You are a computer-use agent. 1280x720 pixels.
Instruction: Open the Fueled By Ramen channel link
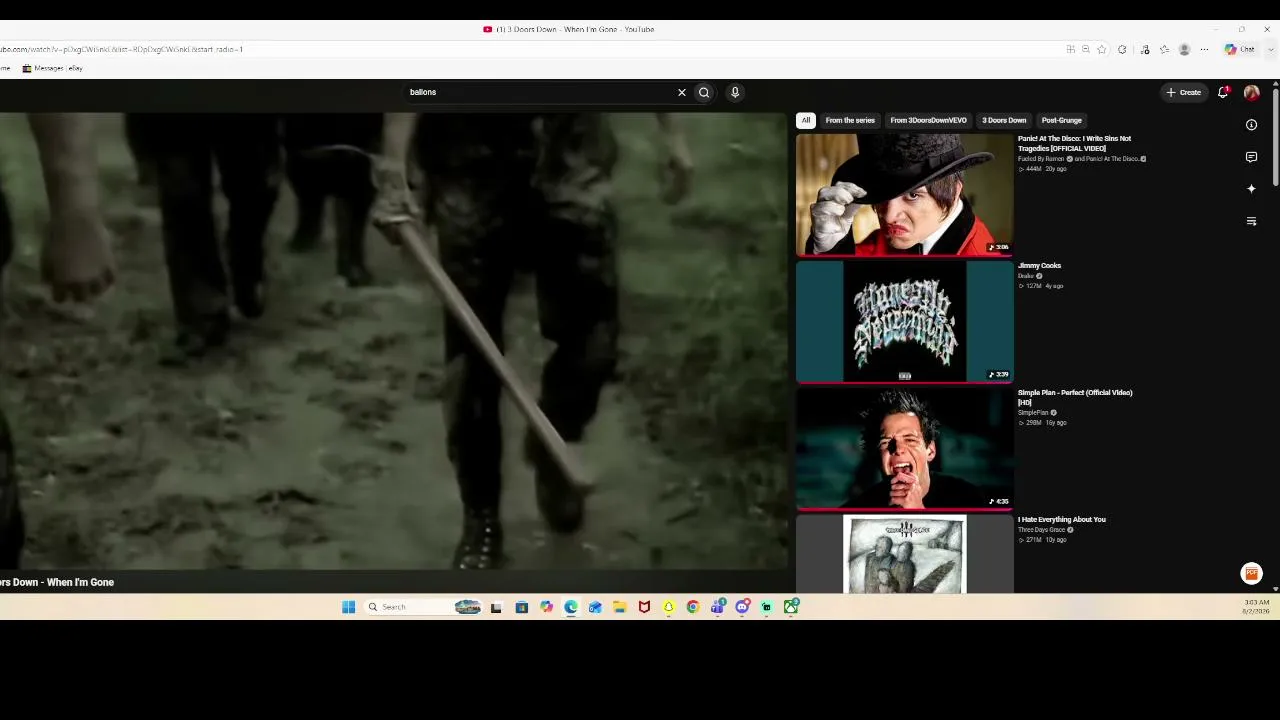coord(1041,159)
